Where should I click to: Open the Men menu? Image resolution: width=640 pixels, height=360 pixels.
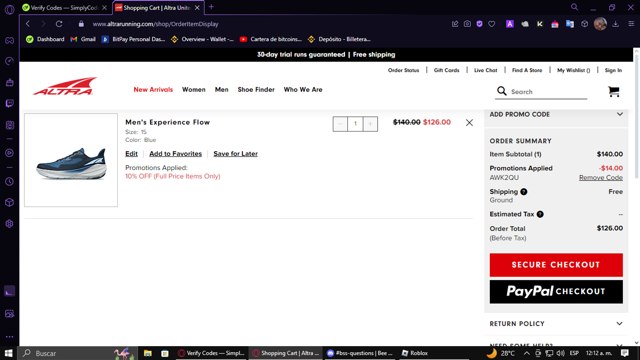pos(222,89)
